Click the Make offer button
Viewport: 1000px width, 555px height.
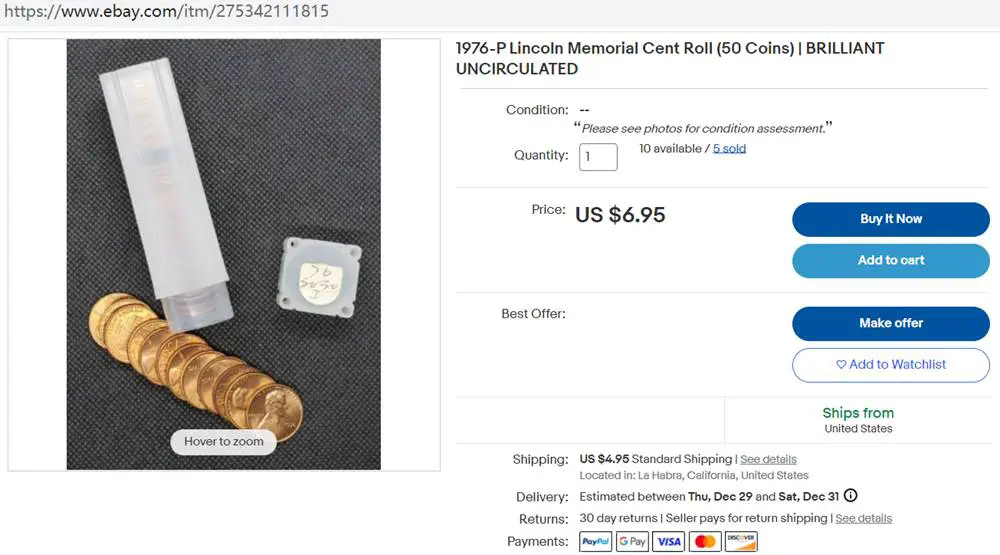(891, 323)
